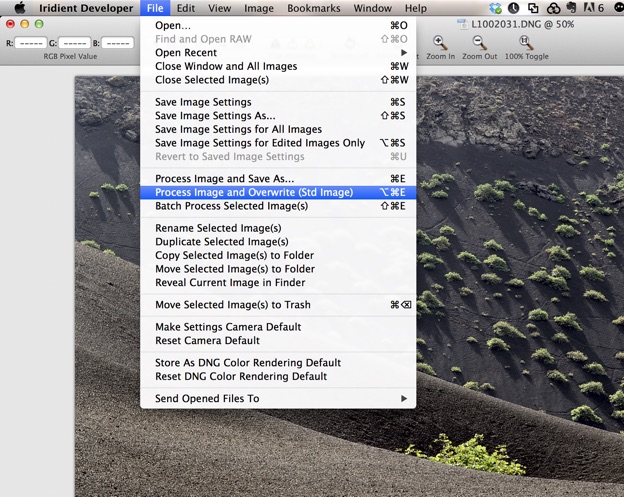Click the L1002031.DNG document icon in title bar
The width and height of the screenshot is (624, 497).
click(x=462, y=24)
